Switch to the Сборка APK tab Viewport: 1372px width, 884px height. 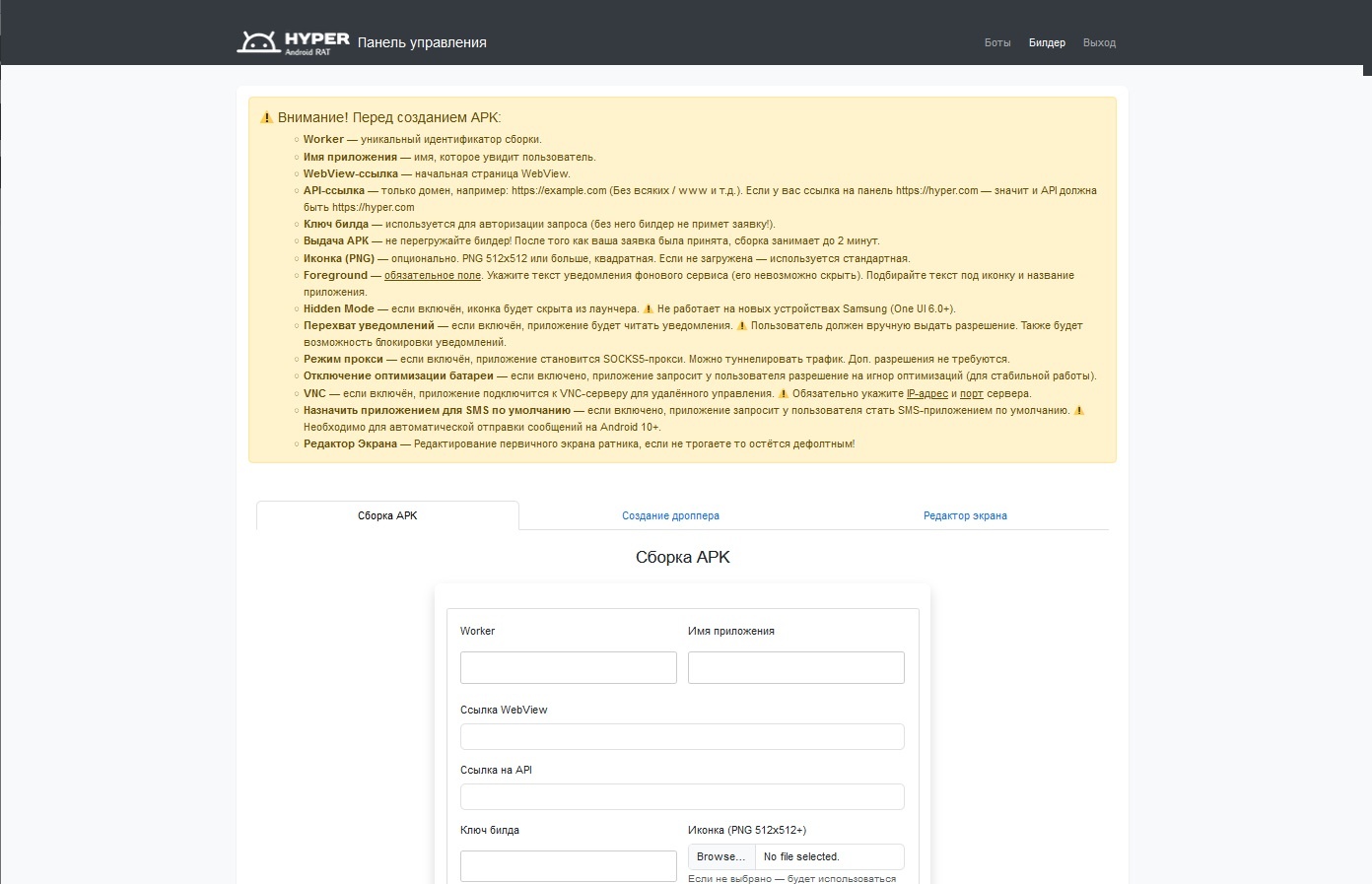(x=387, y=516)
